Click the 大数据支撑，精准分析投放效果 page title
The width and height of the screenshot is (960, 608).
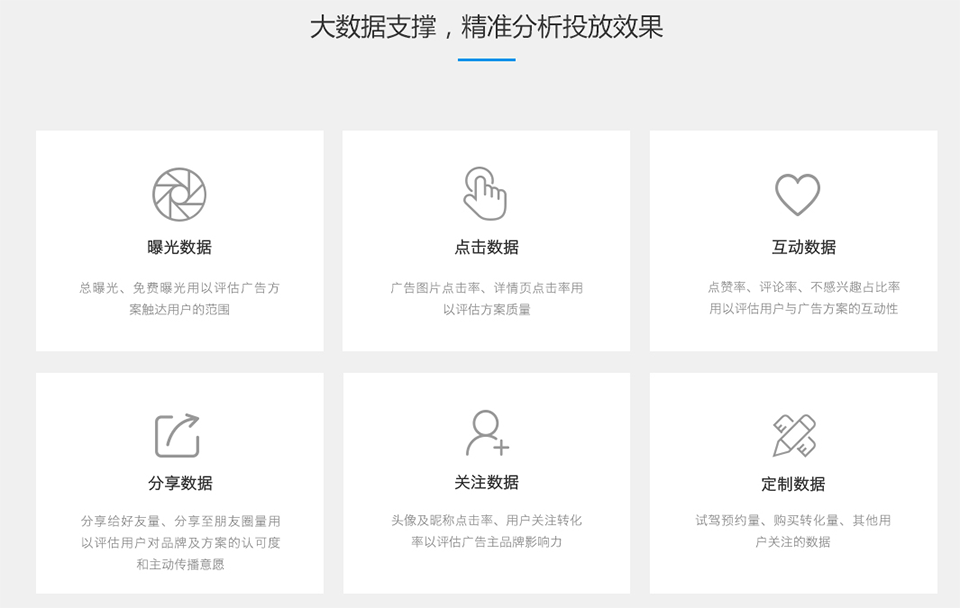(x=486, y=27)
